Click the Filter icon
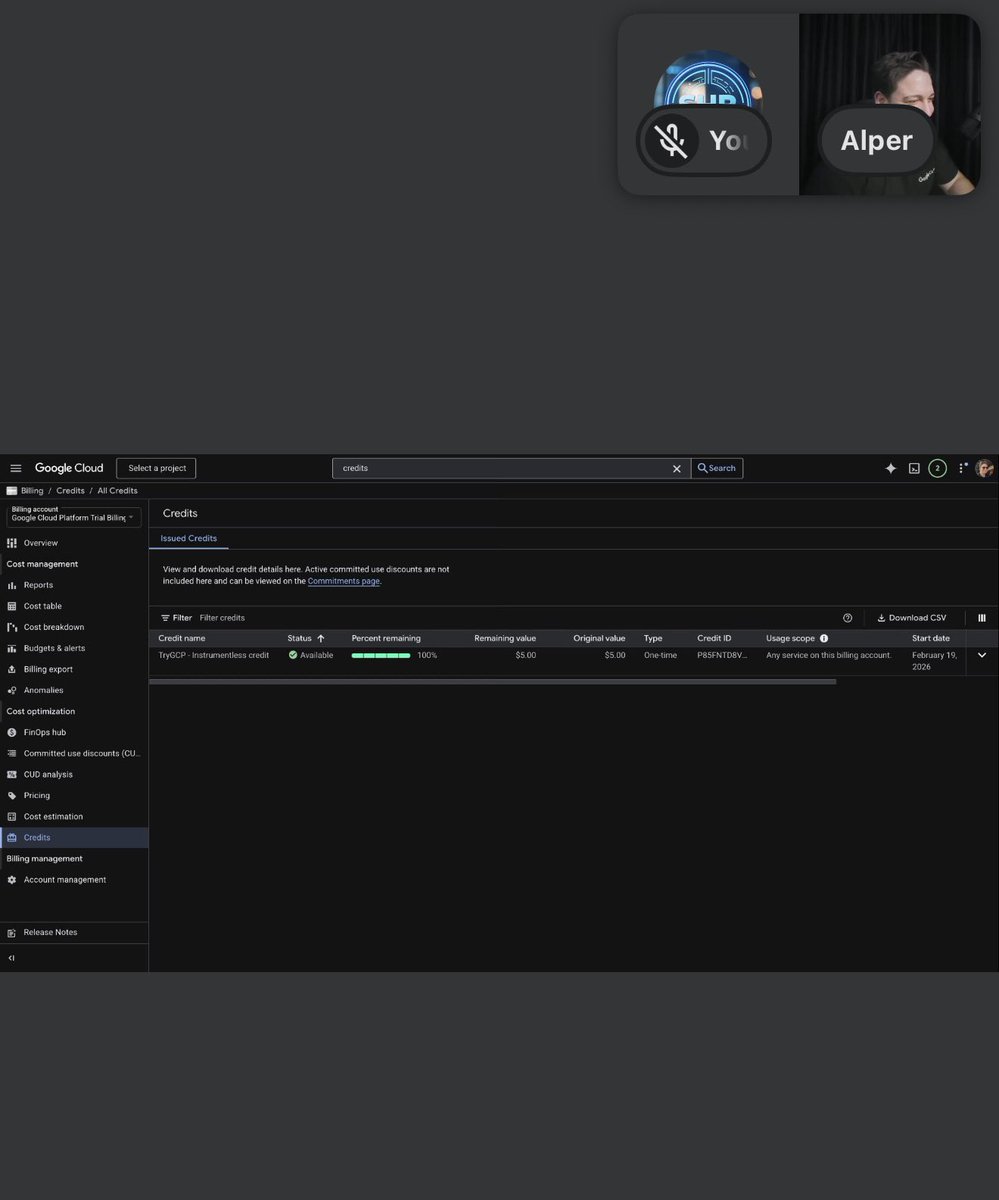Viewport: 999px width, 1200px height. tap(166, 618)
